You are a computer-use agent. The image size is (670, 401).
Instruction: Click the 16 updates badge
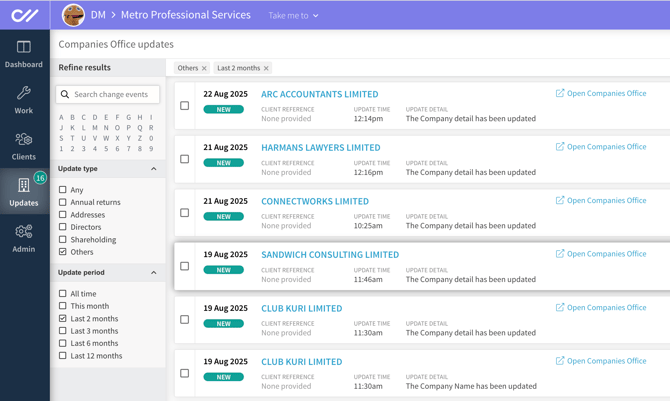tap(40, 178)
